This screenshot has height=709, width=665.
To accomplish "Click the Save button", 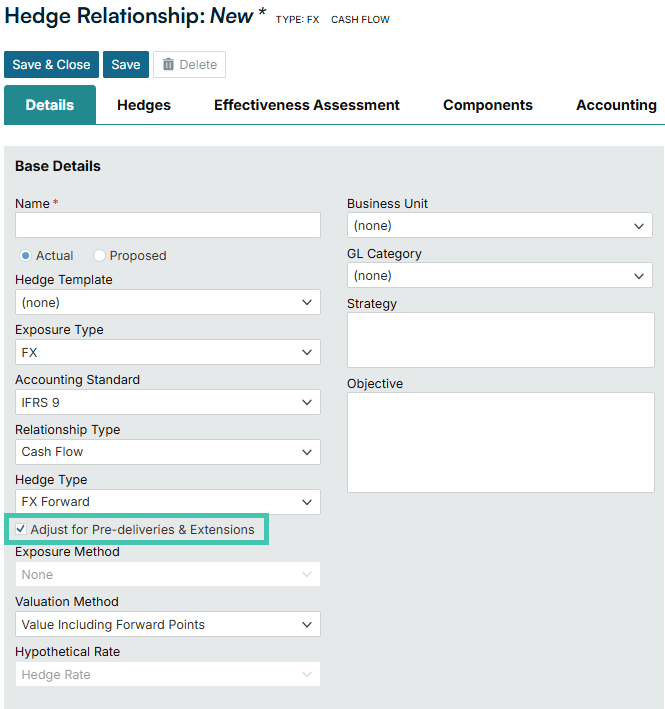I will pos(126,65).
